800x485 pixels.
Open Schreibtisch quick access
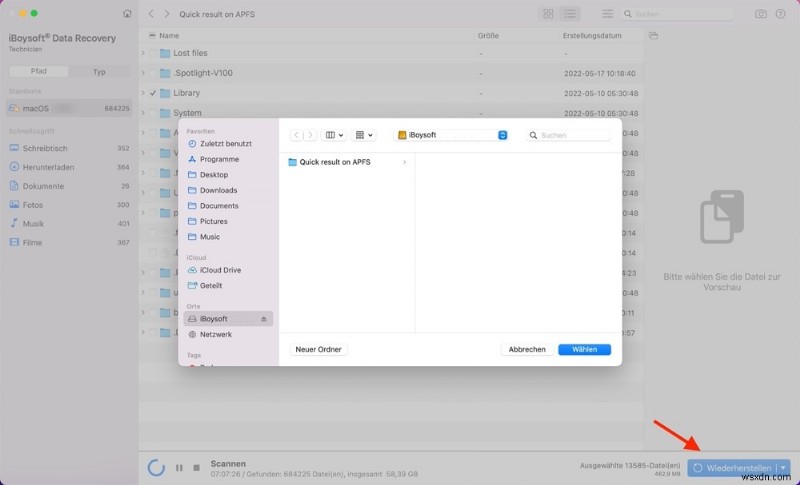tap(69, 148)
